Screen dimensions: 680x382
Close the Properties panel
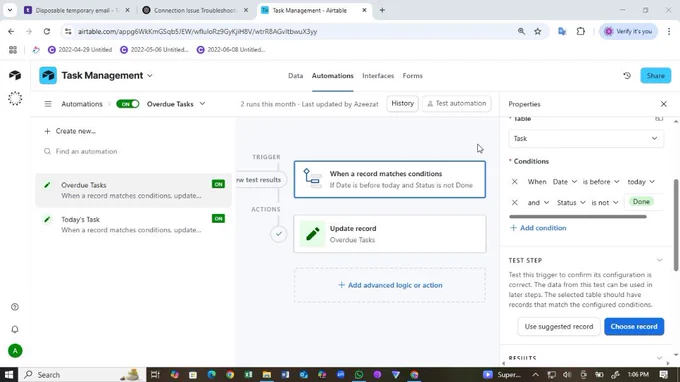tap(664, 104)
